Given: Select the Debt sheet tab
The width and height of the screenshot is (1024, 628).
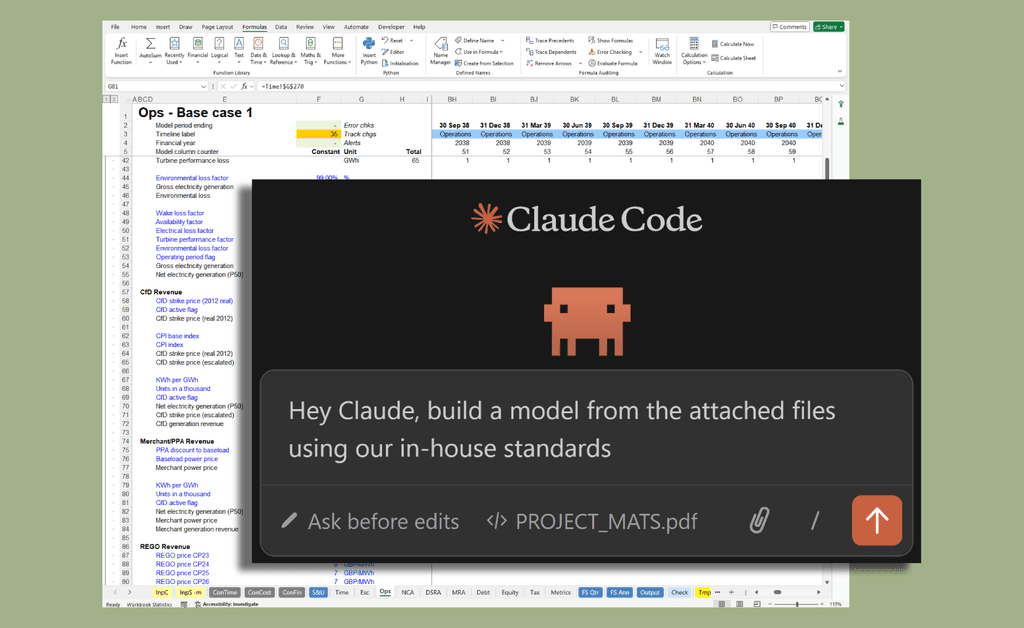Looking at the screenshot, I should pos(483,592).
